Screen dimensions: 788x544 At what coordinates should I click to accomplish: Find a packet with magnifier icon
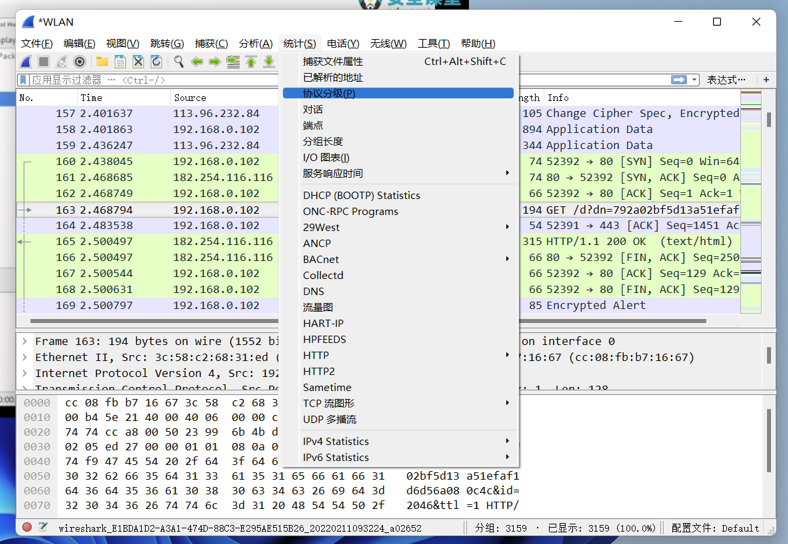[178, 62]
